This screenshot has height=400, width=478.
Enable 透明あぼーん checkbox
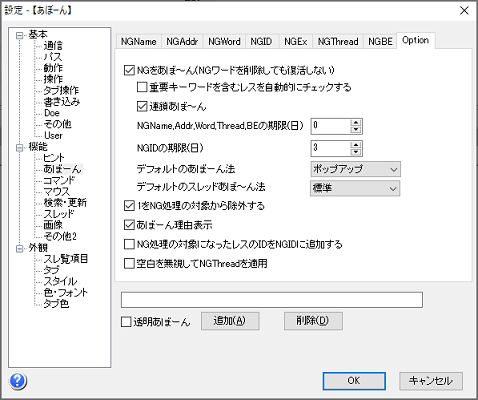pos(126,322)
